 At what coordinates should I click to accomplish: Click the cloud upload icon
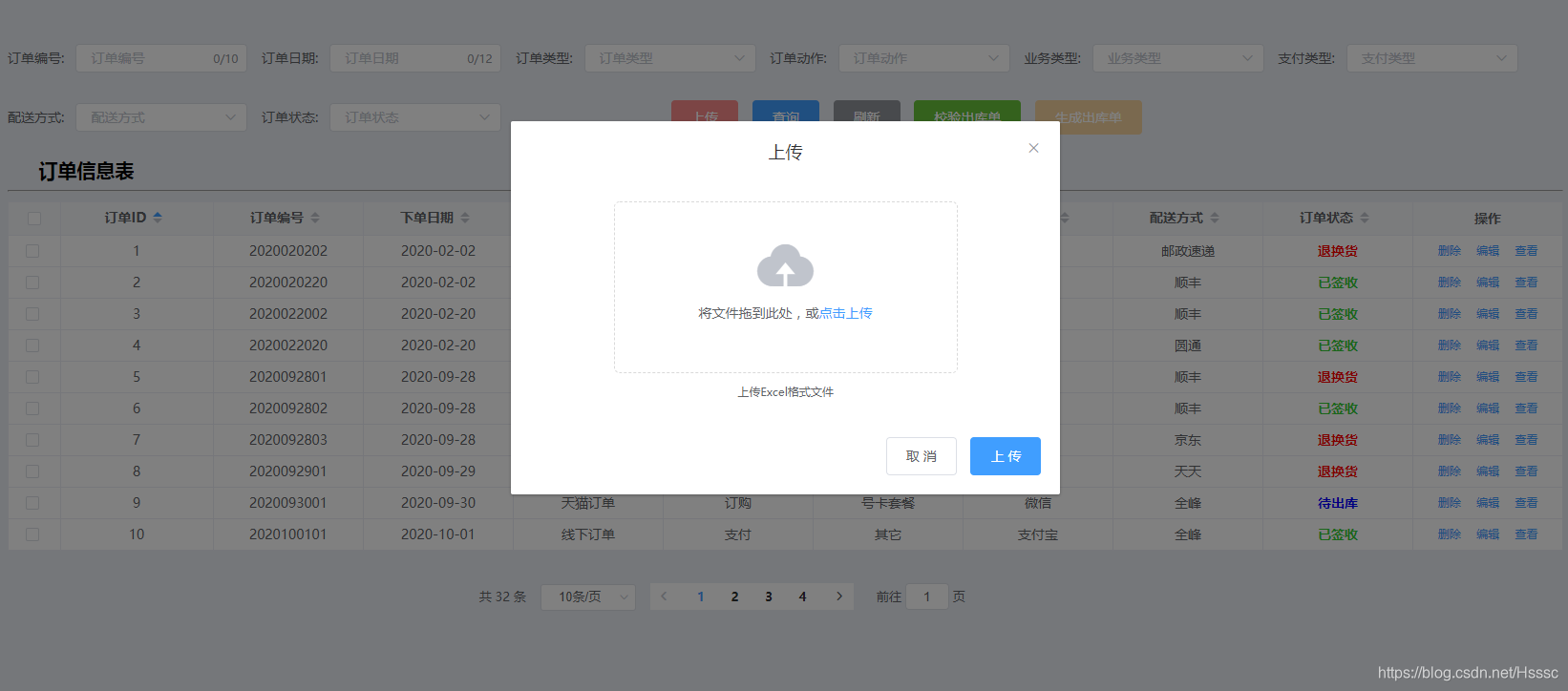pyautogui.click(x=785, y=265)
